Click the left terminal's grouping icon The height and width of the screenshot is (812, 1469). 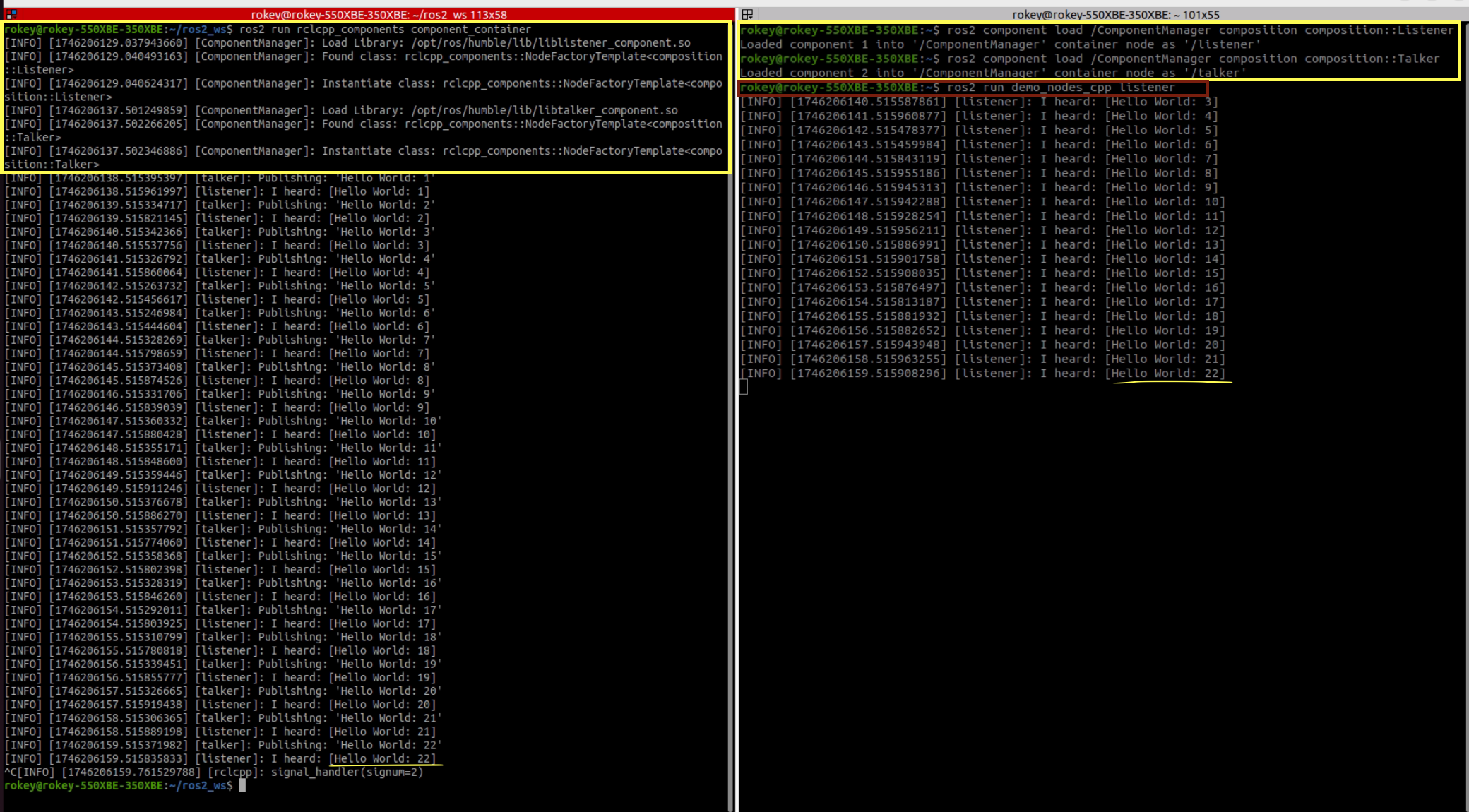(x=11, y=14)
